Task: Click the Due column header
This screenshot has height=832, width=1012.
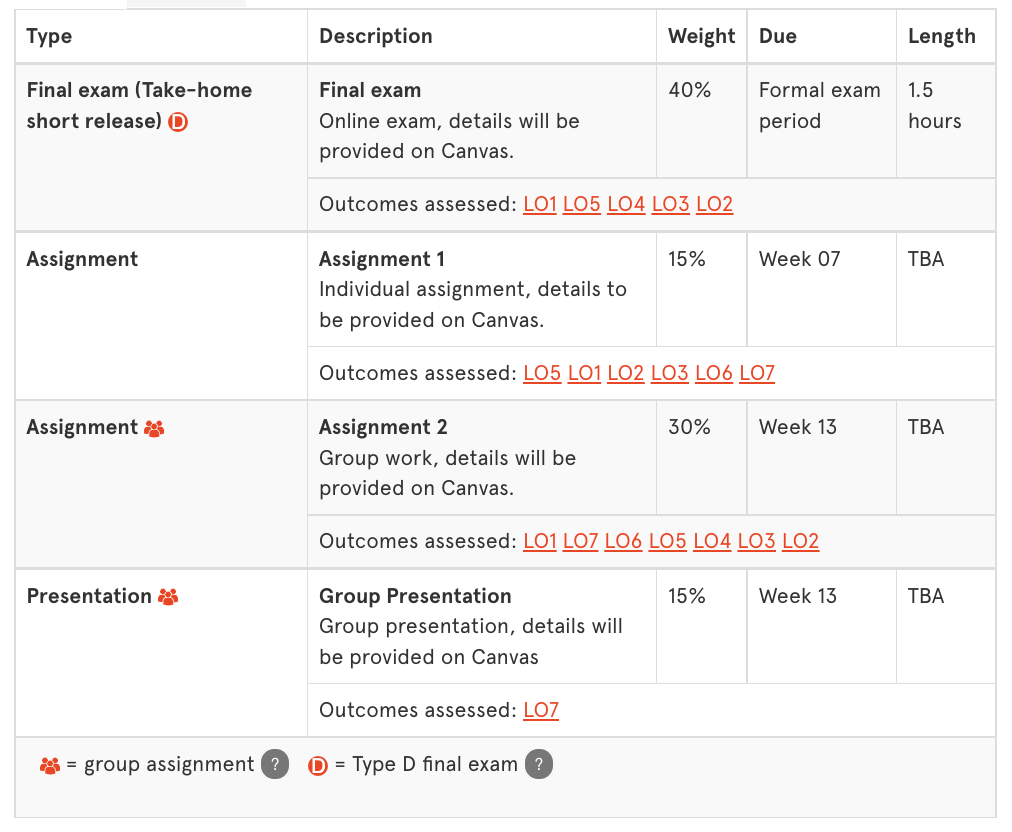Action: tap(778, 36)
